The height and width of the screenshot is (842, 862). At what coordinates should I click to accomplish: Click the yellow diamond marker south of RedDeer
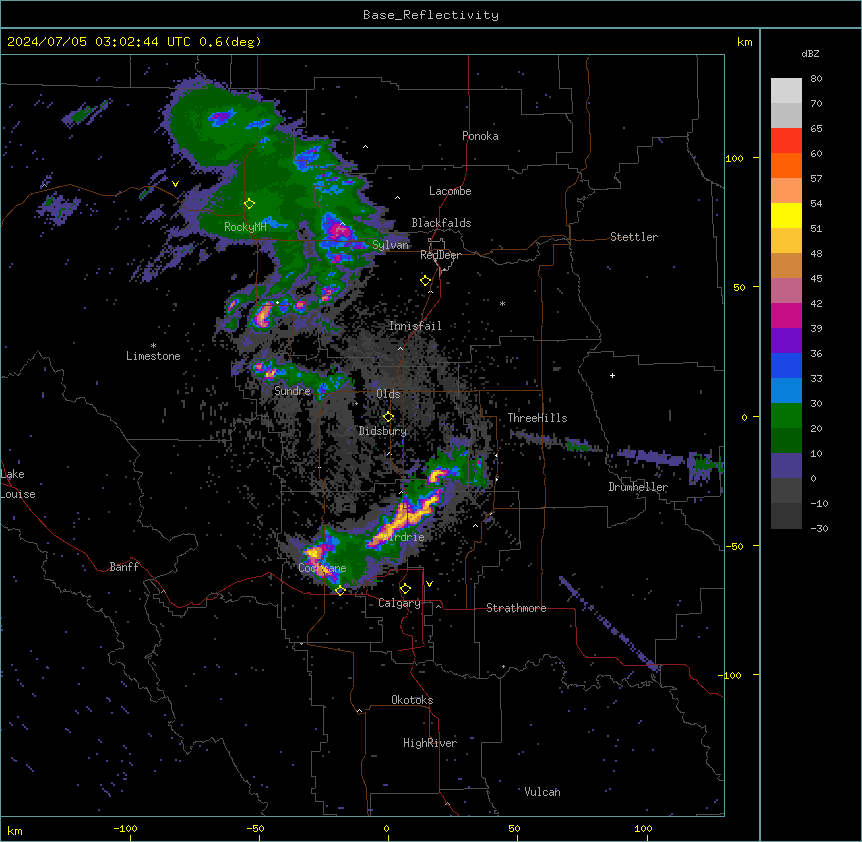[x=426, y=281]
